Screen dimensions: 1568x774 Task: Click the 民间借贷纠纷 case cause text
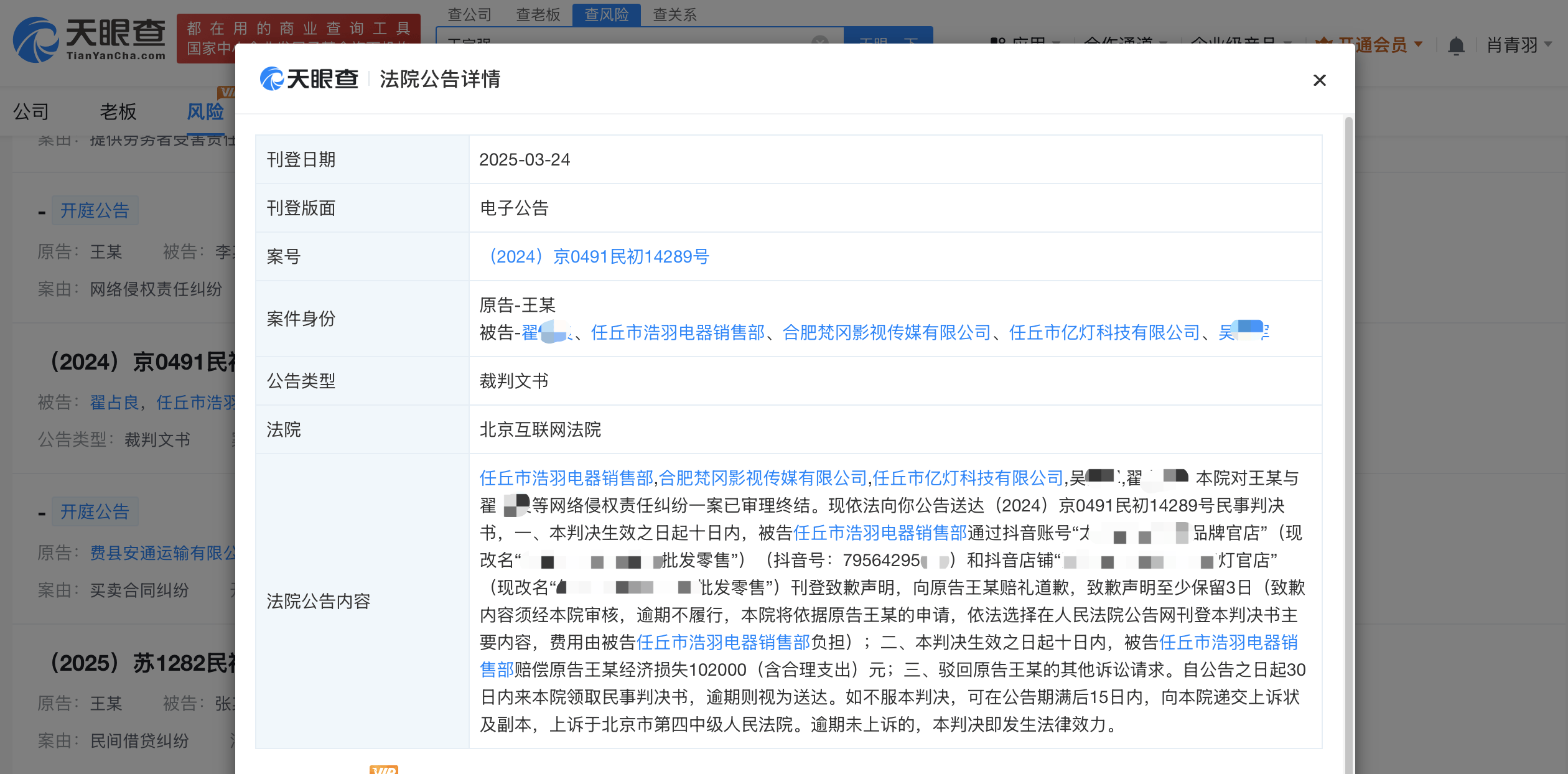coord(139,740)
